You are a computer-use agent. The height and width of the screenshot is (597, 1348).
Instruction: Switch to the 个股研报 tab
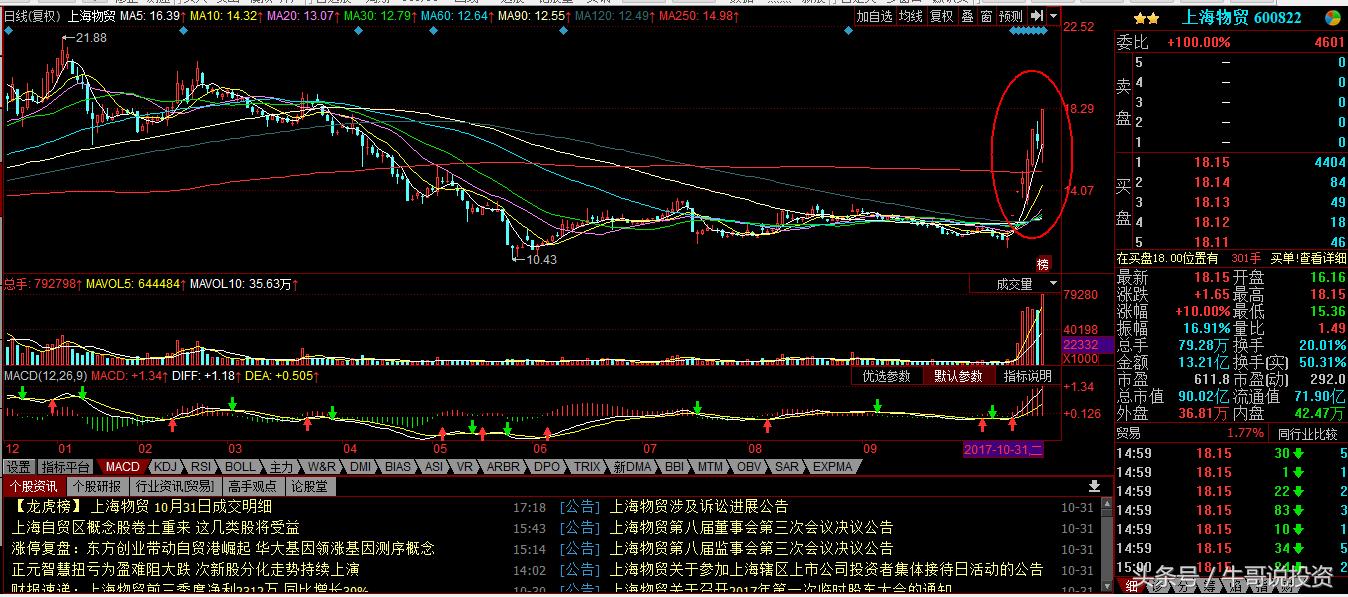[x=96, y=485]
